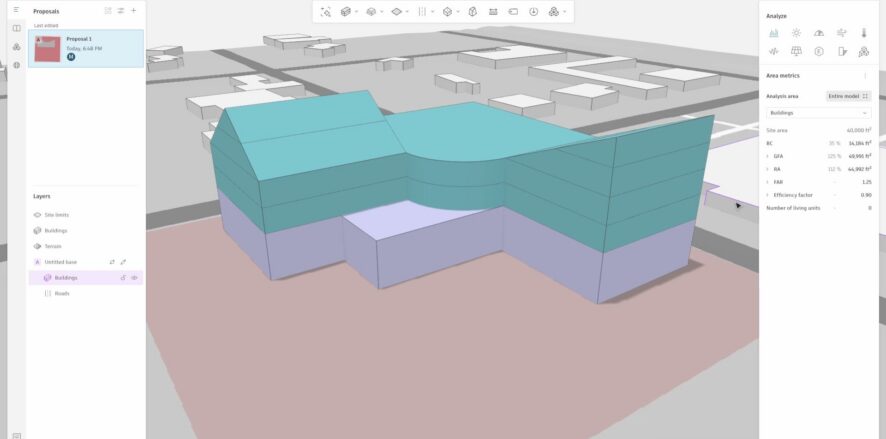Open the Sun hours analysis

point(796,33)
